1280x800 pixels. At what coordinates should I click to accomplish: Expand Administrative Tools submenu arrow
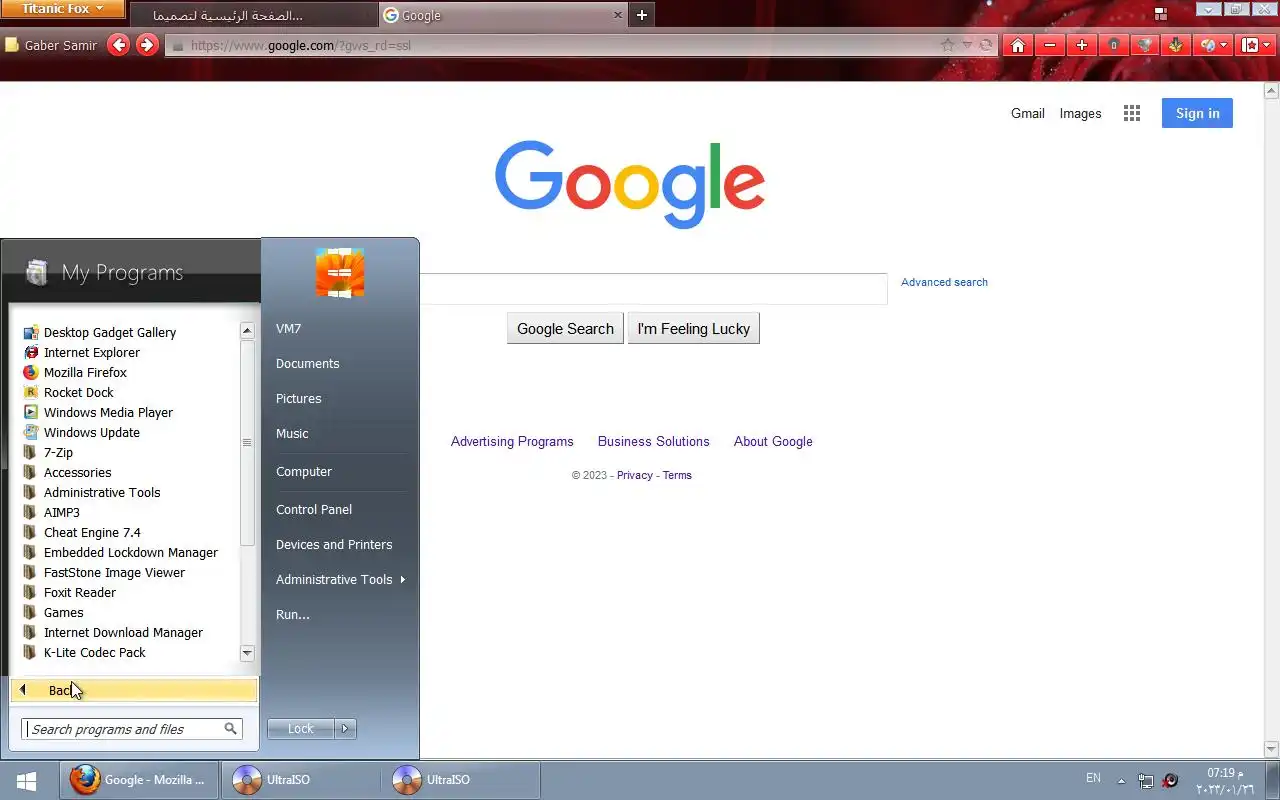coord(402,579)
